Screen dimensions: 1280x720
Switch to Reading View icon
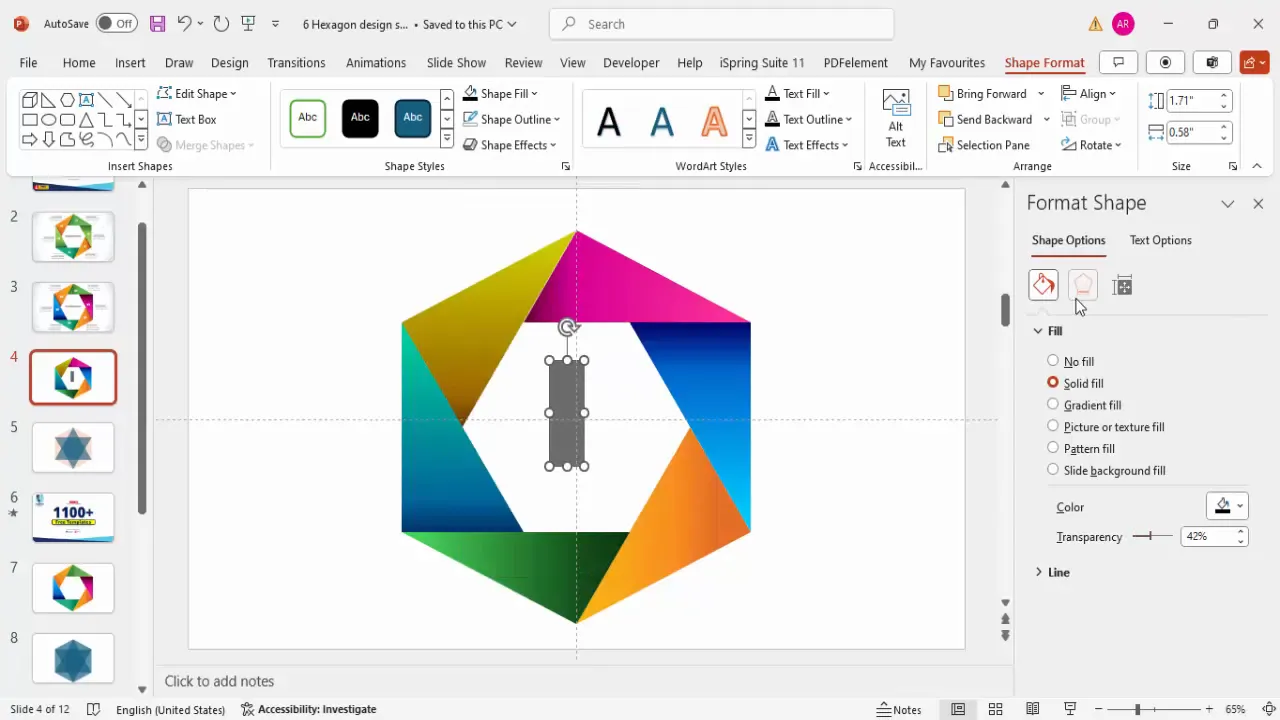(1032, 709)
